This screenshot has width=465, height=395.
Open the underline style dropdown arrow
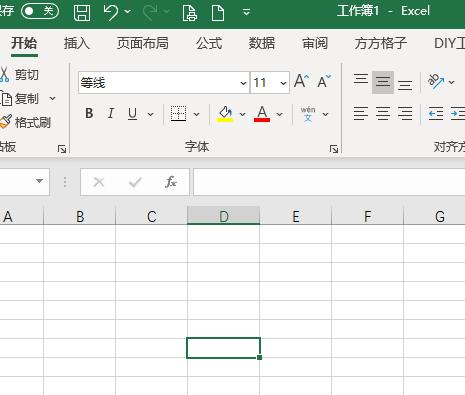(151, 114)
